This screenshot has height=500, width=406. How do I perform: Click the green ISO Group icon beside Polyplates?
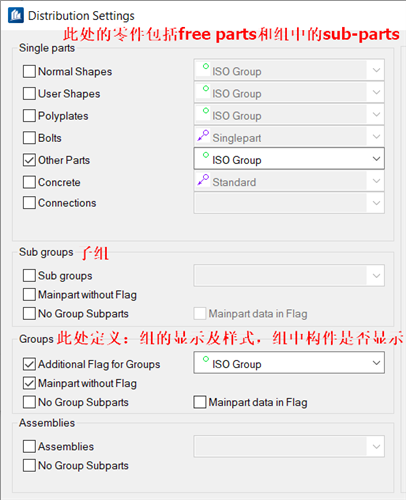[206, 111]
